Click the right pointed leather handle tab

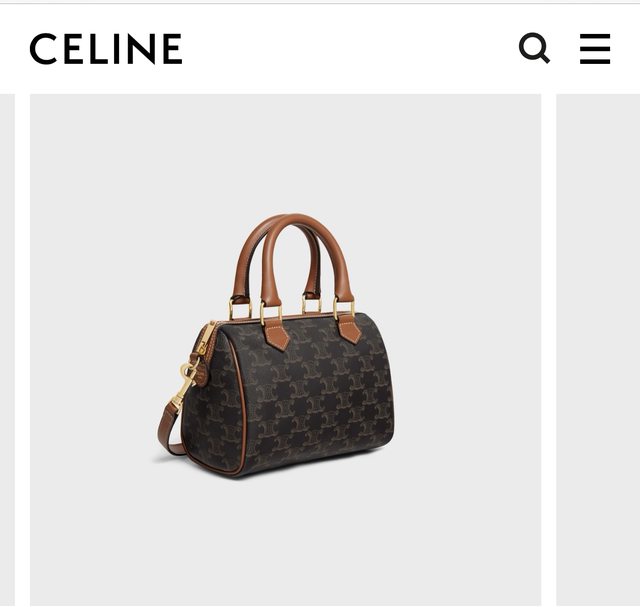349,329
